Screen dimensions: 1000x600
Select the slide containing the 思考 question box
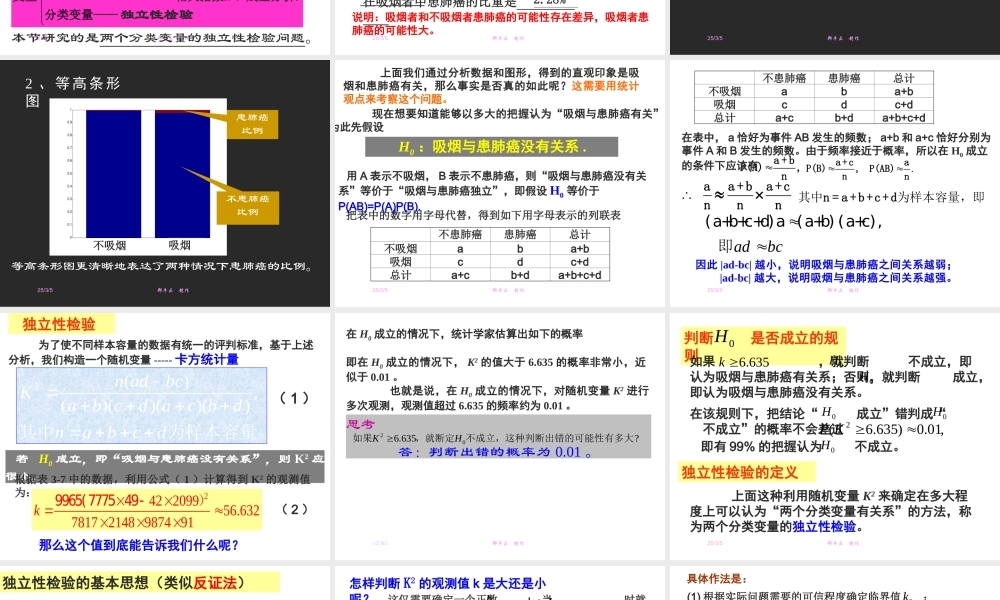pyautogui.click(x=499, y=436)
